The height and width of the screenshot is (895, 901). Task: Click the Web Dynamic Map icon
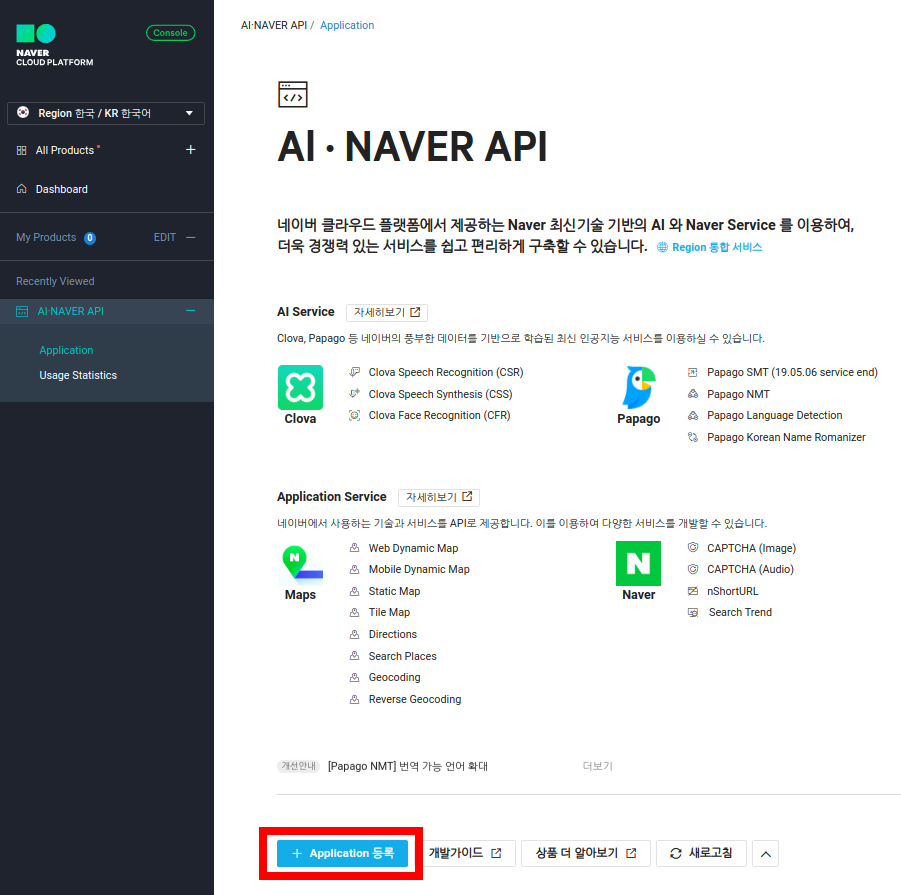click(355, 548)
